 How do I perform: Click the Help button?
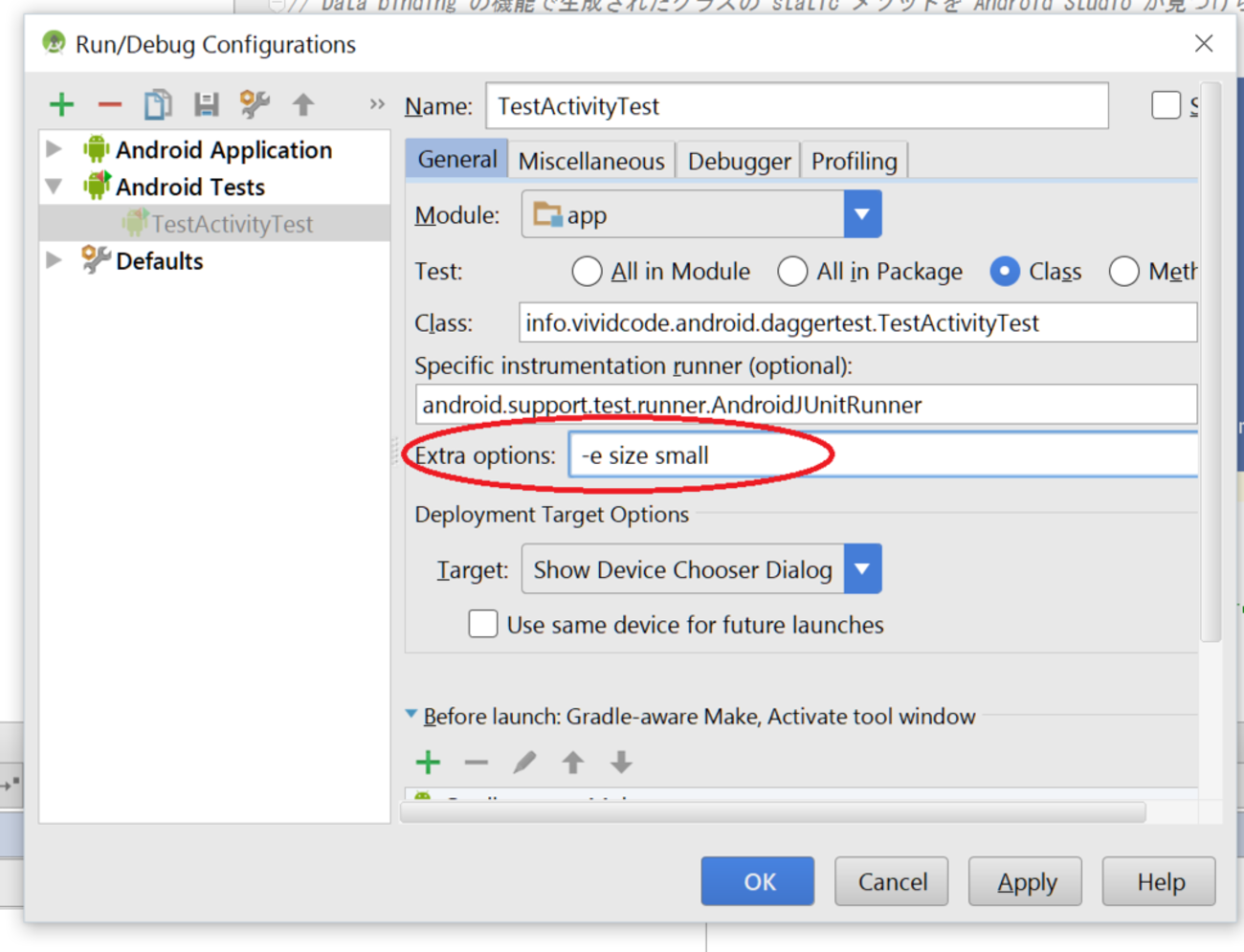[x=1160, y=881]
